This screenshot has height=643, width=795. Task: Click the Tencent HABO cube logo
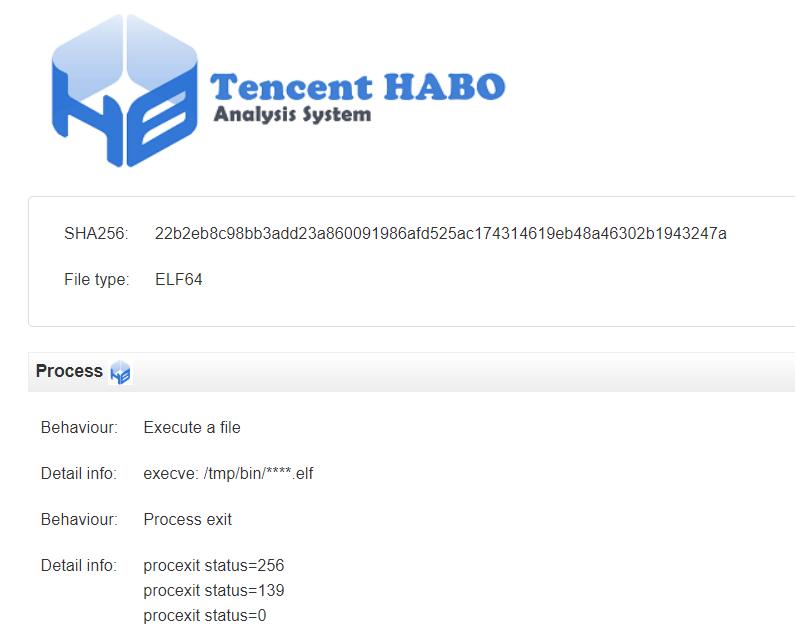click(x=125, y=90)
